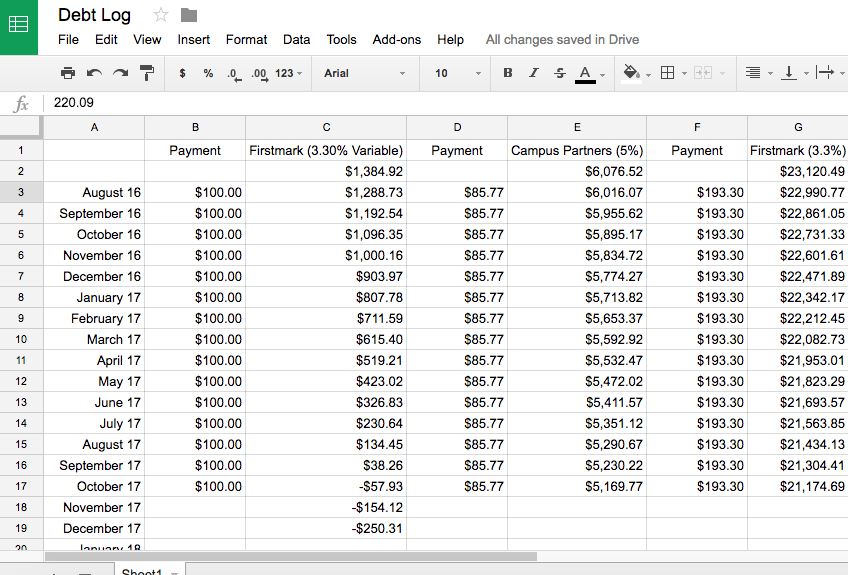Open horizontal align options
This screenshot has width=848, height=575.
coord(753,72)
